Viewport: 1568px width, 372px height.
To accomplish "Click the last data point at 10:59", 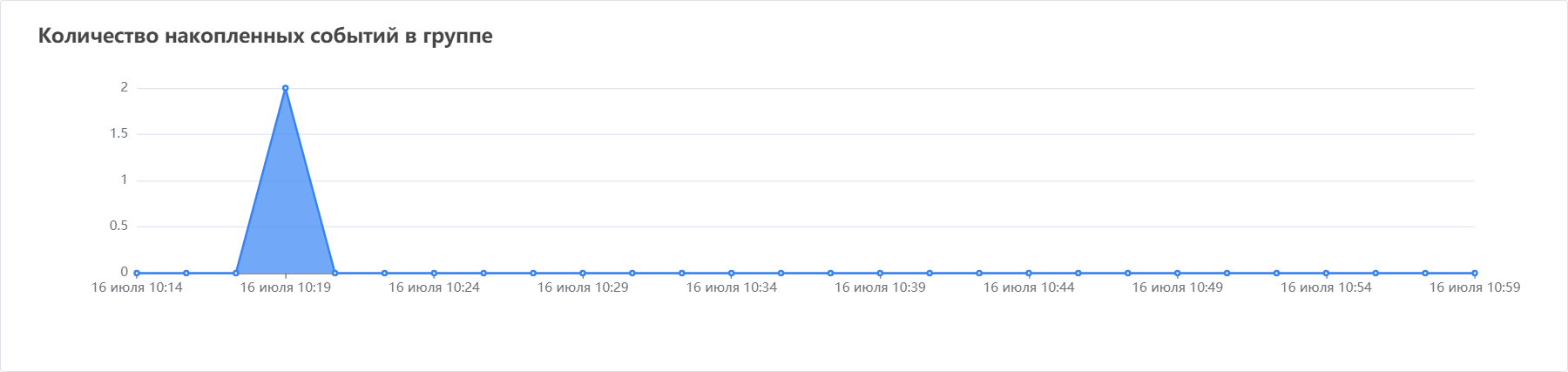I will 1475,274.
